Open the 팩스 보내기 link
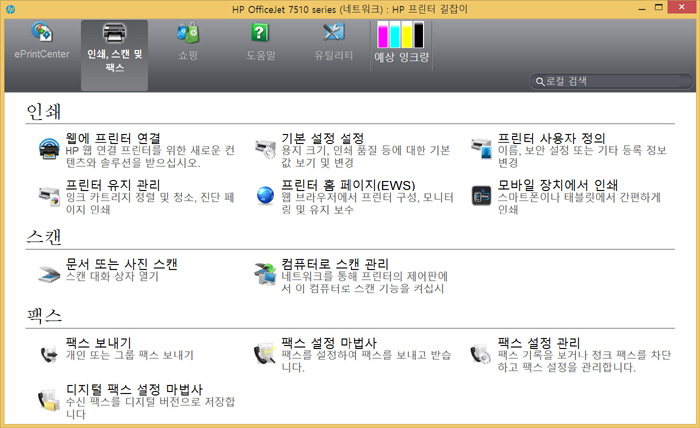700x428 pixels. pyautogui.click(x=99, y=343)
